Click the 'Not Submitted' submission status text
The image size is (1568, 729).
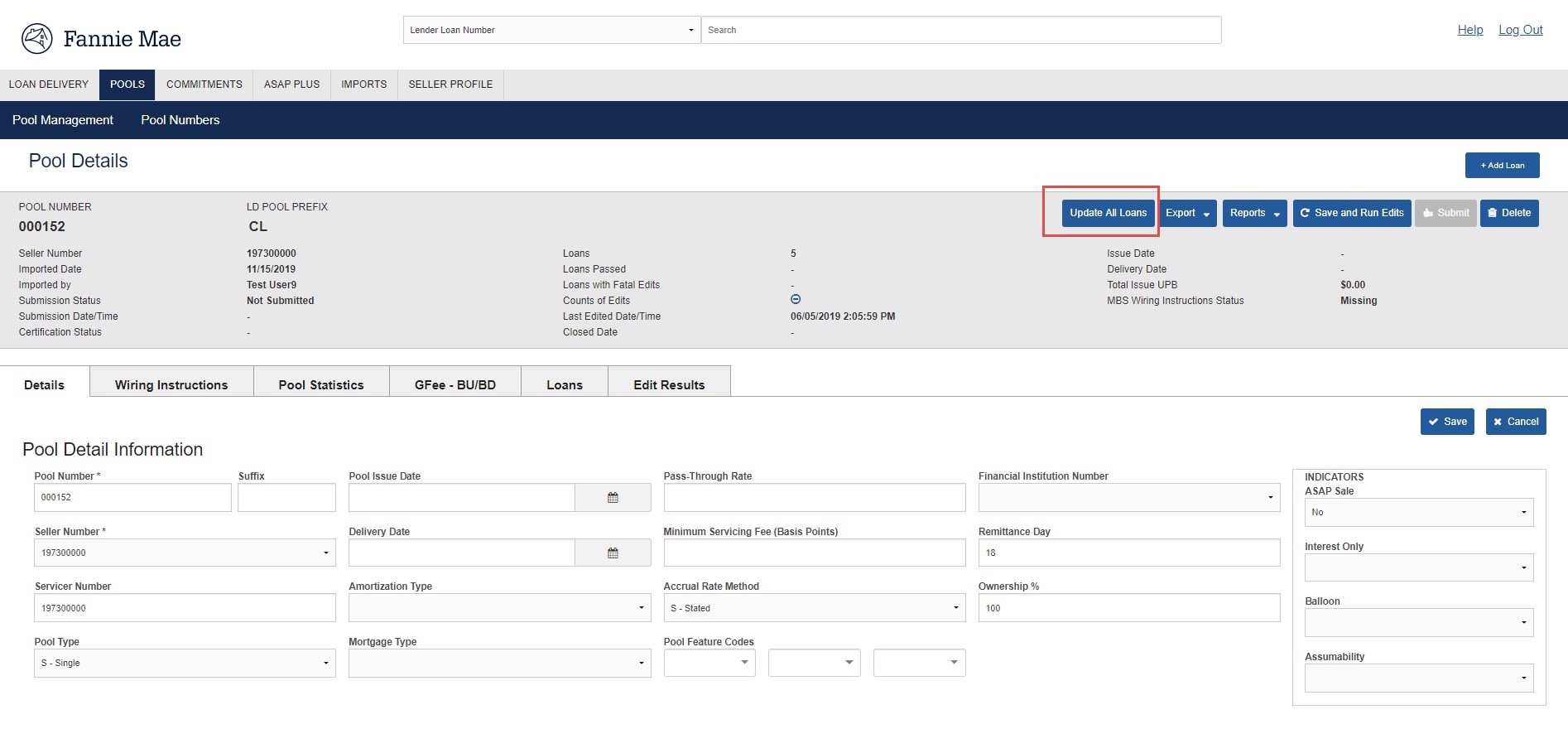[281, 301]
